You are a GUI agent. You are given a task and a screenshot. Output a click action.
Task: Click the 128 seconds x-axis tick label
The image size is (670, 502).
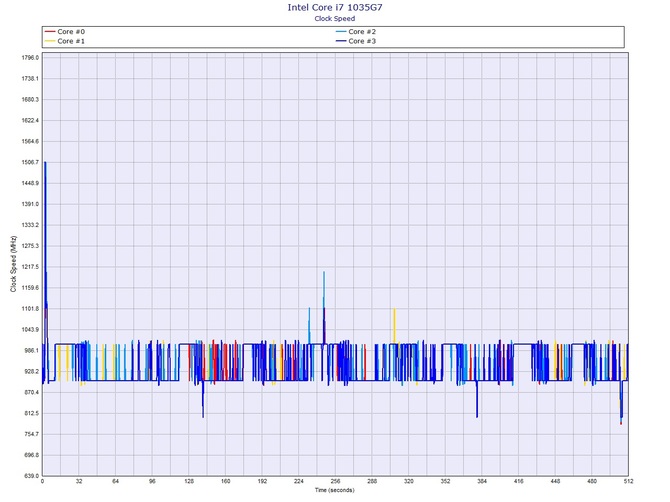tap(189, 481)
